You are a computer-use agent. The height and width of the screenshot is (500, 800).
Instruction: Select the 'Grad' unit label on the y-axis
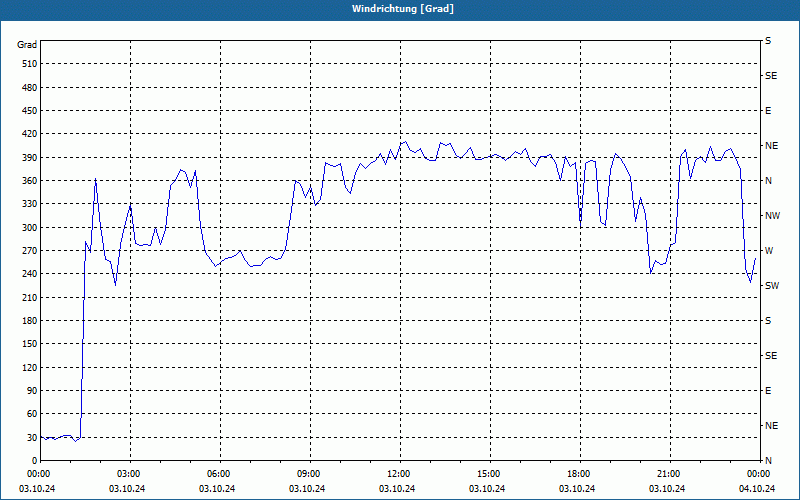coord(27,45)
